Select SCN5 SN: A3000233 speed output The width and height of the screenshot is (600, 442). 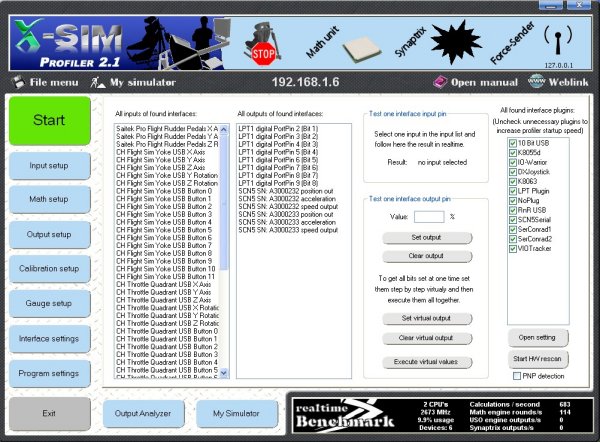[293, 230]
